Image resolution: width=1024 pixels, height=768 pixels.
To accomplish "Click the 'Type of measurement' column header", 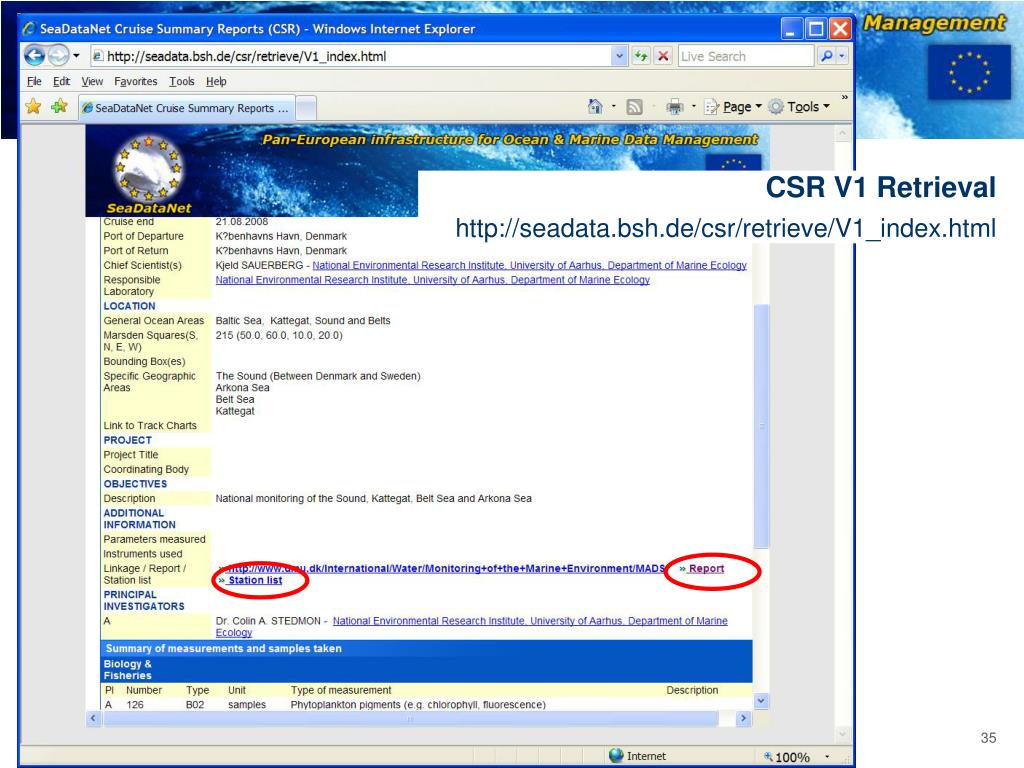I will [x=341, y=690].
